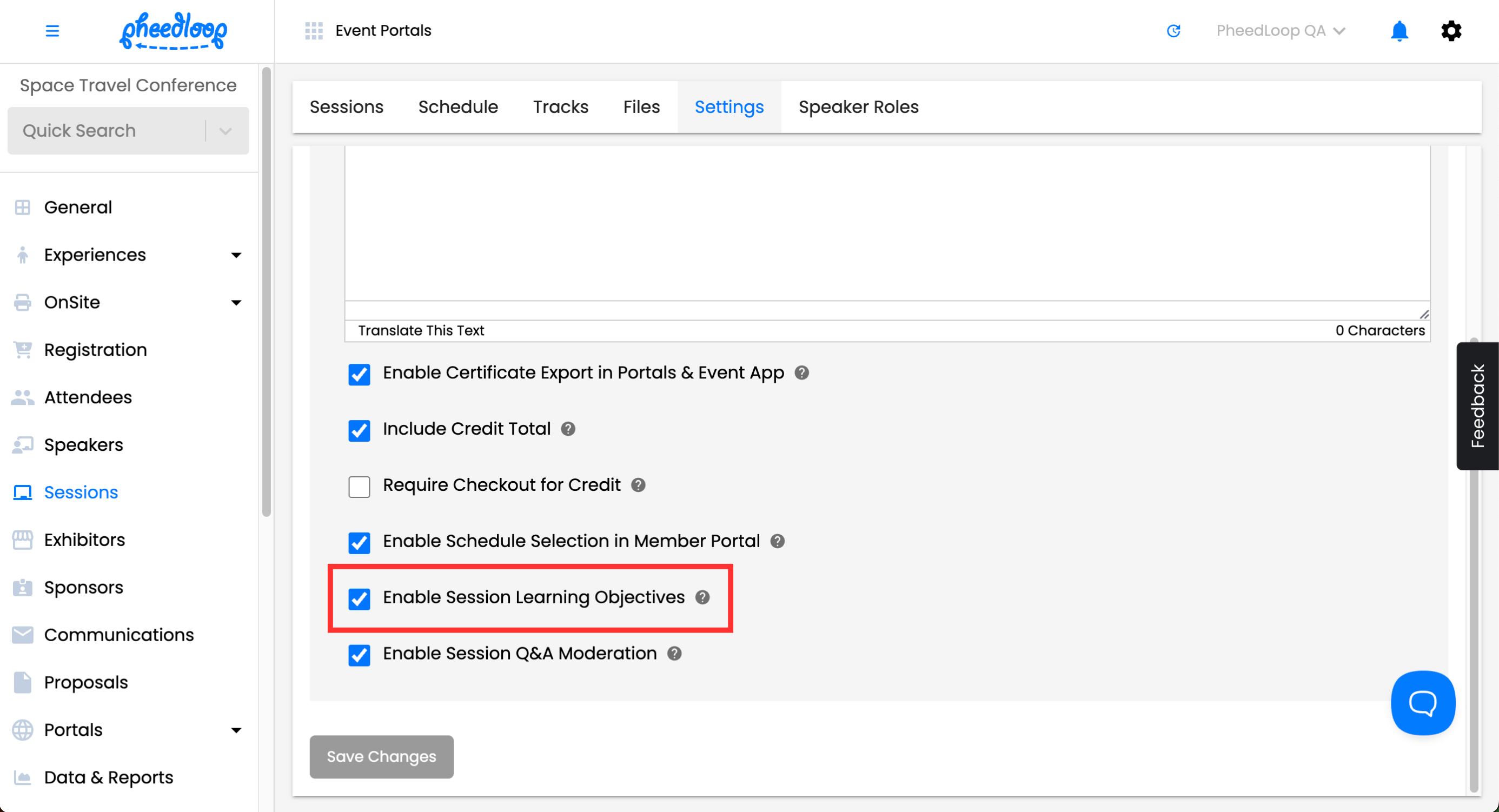Click the Portals globe icon
Screen dimensions: 1499x812
point(23,730)
